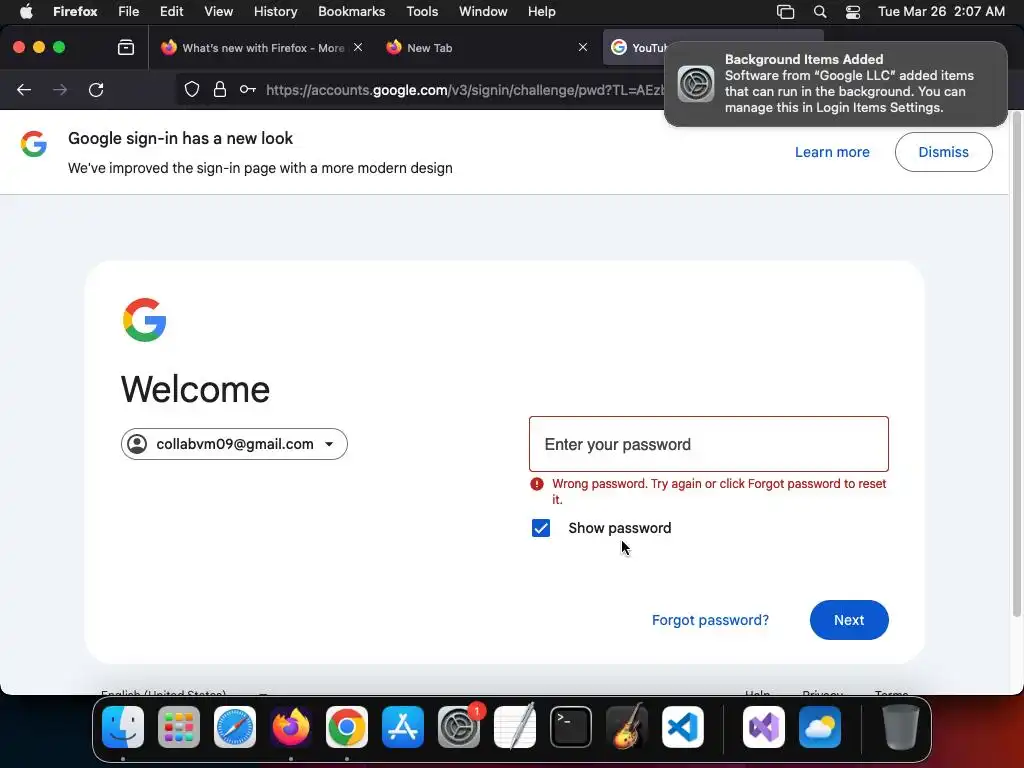This screenshot has height=768, width=1024.
Task: Click the Forgot password? link
Action: click(710, 620)
